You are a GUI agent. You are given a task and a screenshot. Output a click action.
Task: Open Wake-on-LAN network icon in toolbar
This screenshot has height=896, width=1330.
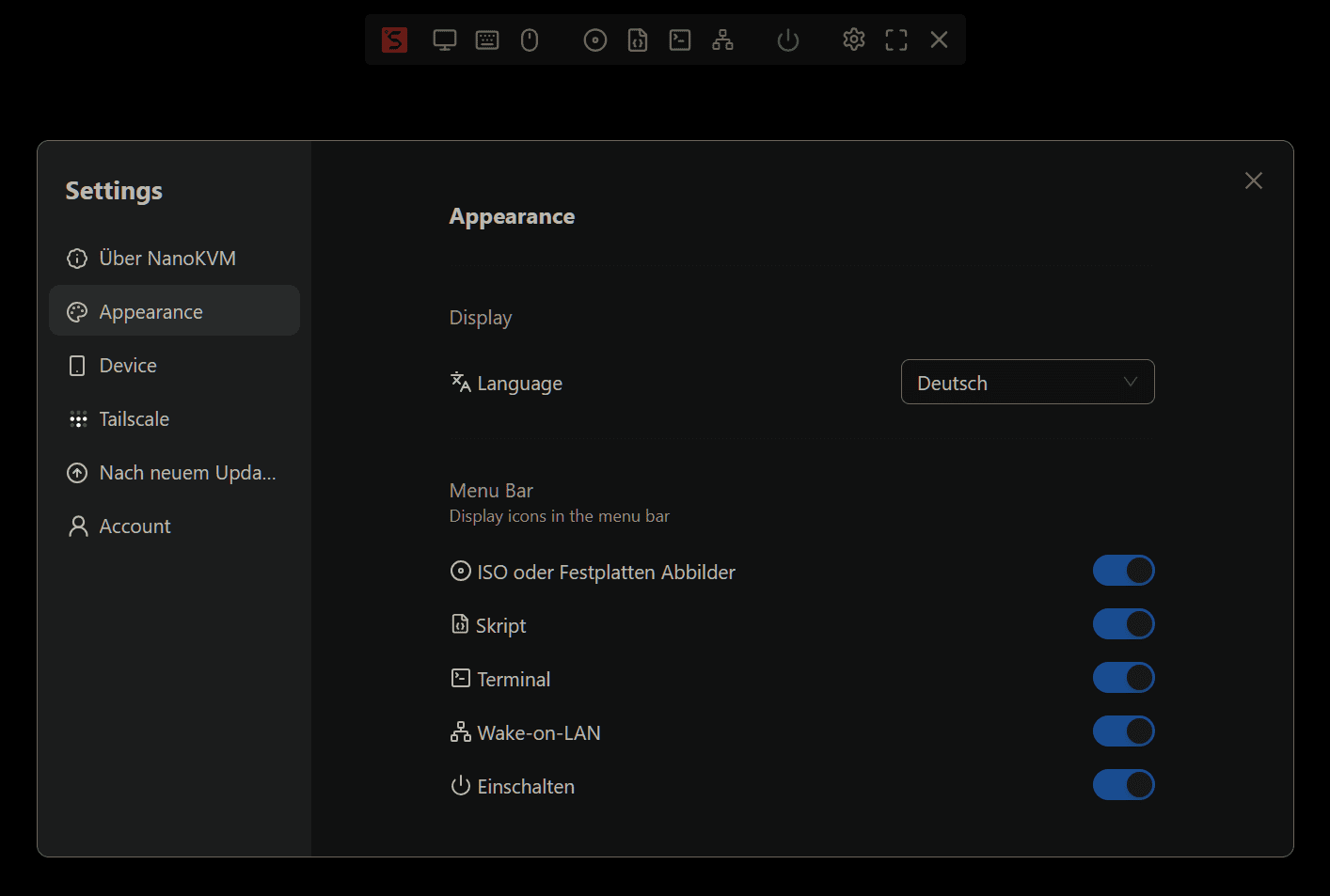722,39
